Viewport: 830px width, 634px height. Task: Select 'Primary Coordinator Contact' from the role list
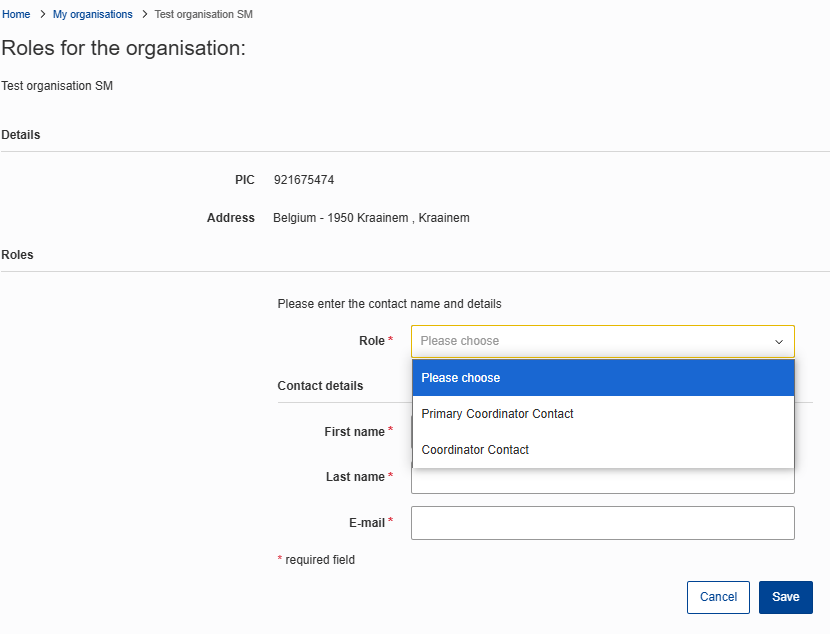pyautogui.click(x=497, y=414)
